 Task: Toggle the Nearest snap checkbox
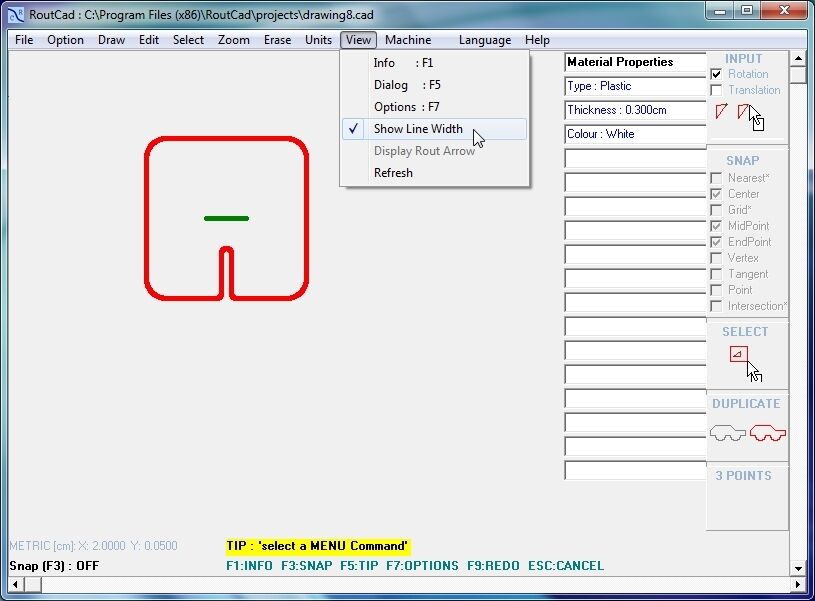click(x=716, y=178)
